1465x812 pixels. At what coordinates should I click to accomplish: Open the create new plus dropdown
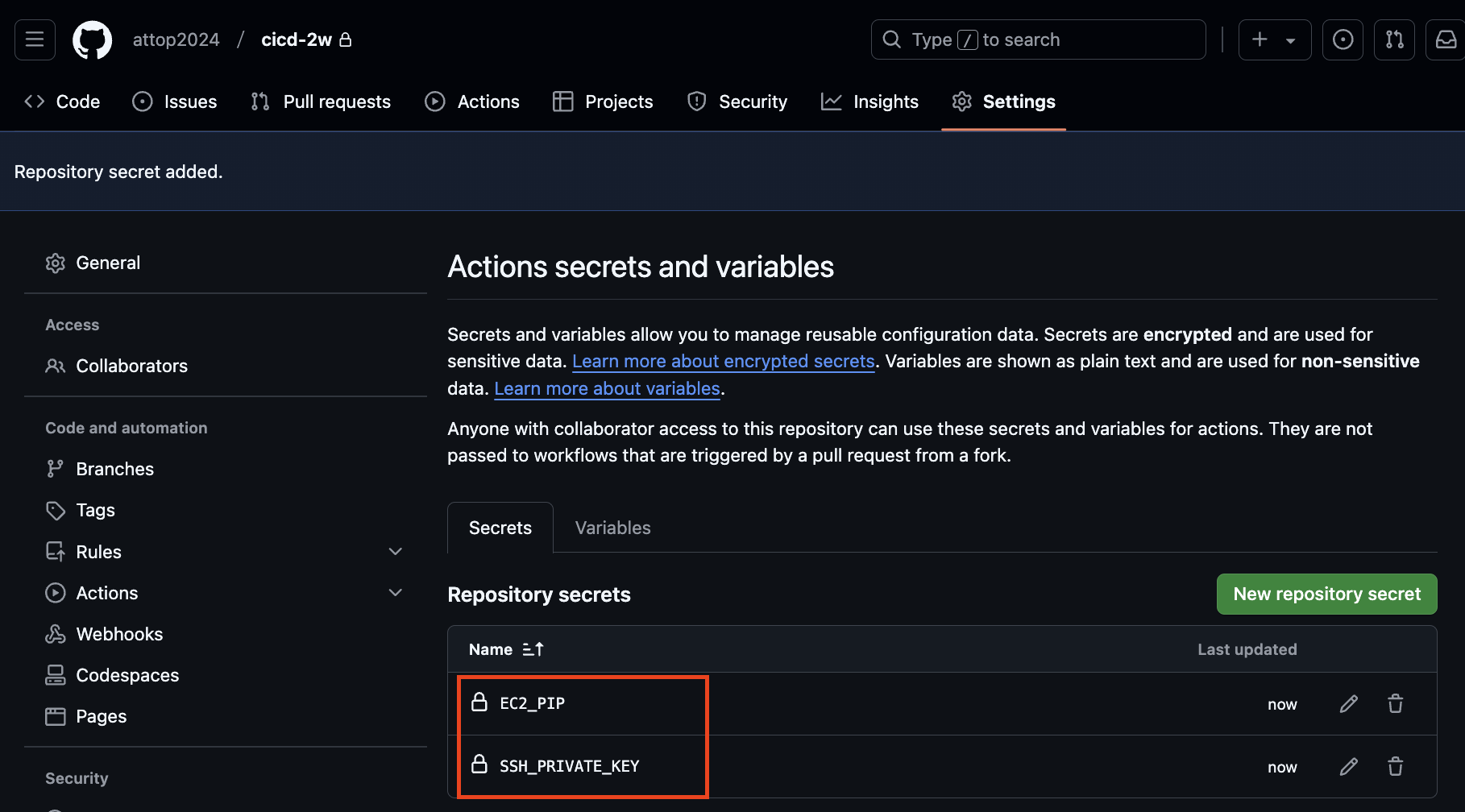[x=1274, y=39]
